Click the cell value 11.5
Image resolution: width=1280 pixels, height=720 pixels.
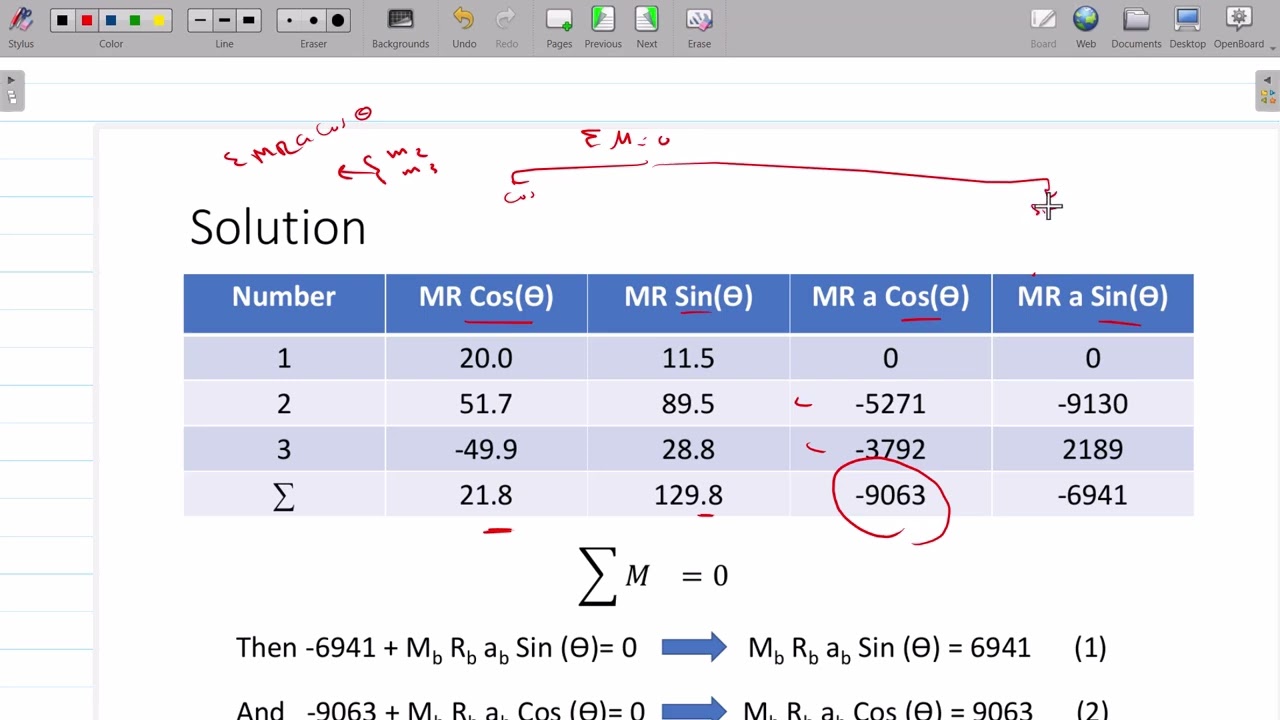(688, 358)
